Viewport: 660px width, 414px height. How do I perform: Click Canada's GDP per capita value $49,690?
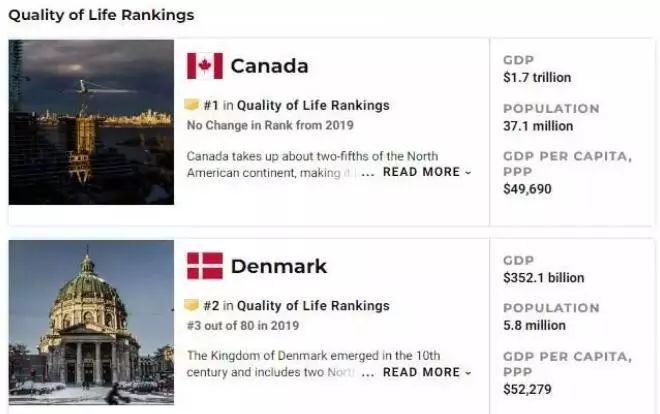(527, 188)
